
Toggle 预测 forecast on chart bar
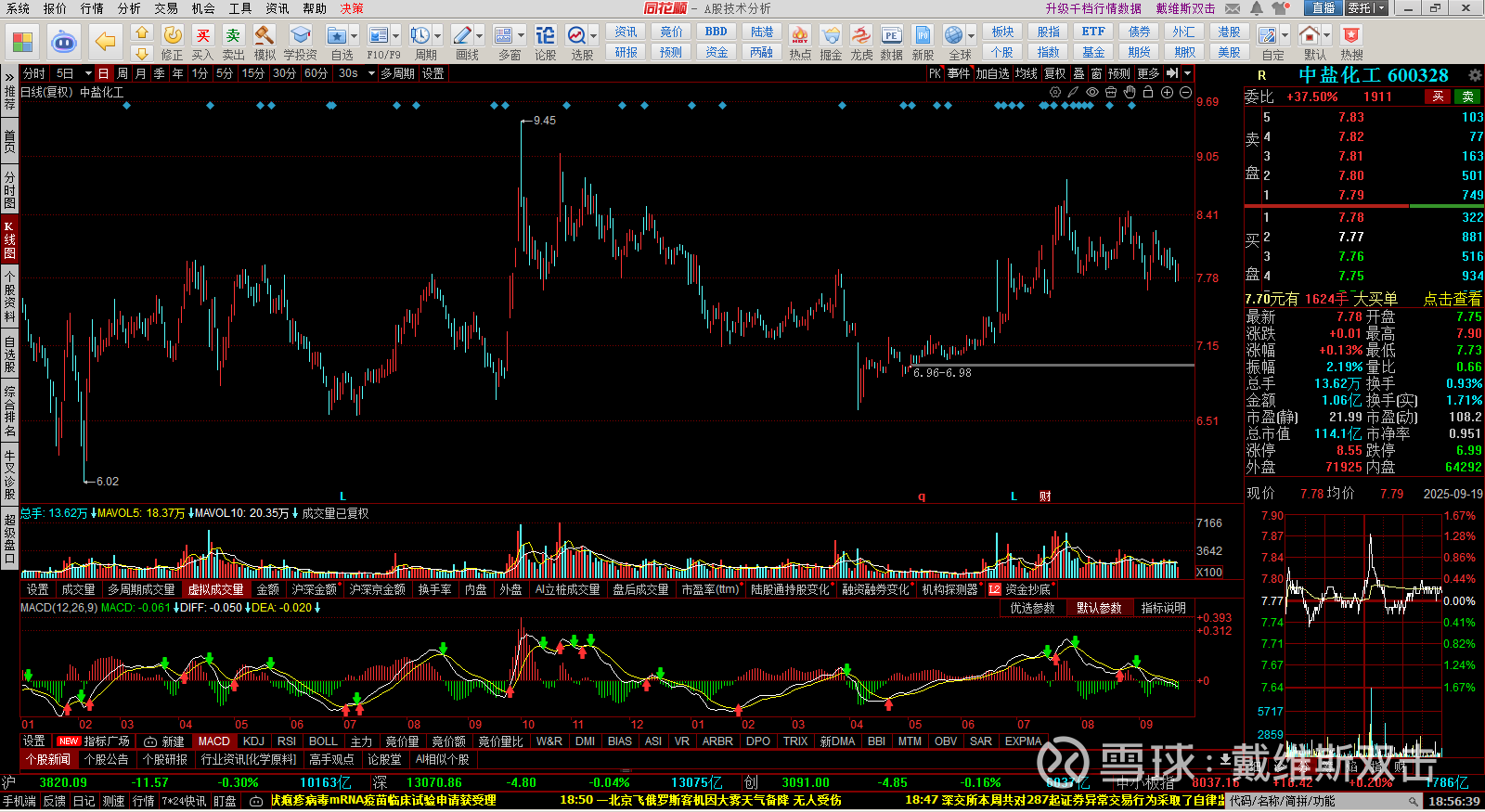point(1119,73)
